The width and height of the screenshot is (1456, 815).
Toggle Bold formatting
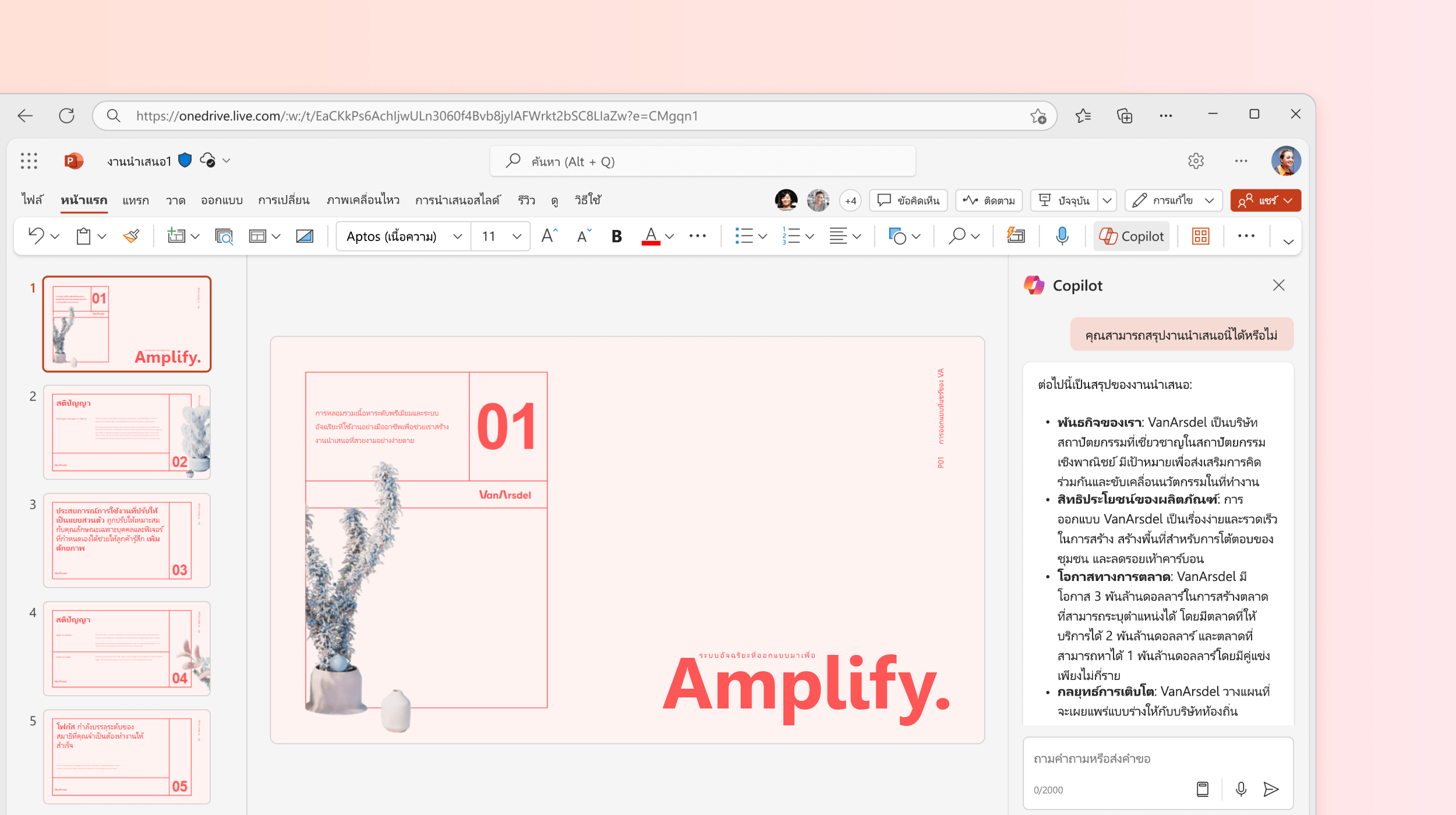[x=617, y=236]
